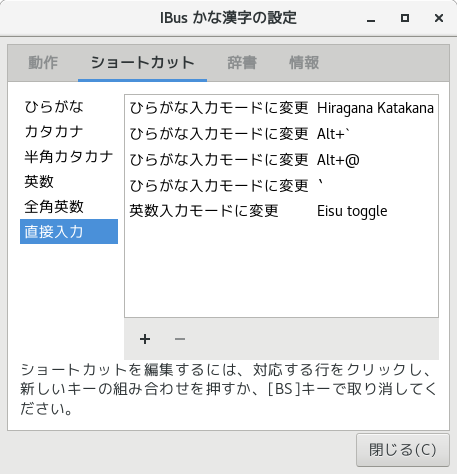Click the Hiragana Katakana shortcut cell
Screen dimensions: 457x474
point(375,108)
